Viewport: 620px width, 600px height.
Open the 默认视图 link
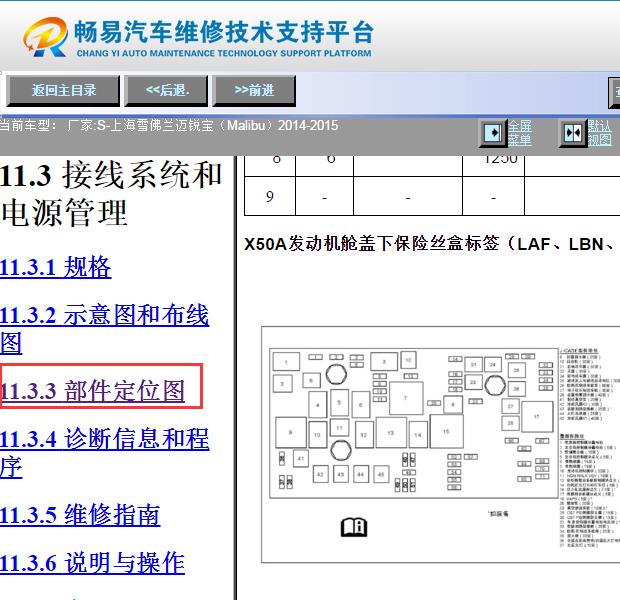[x=599, y=133]
